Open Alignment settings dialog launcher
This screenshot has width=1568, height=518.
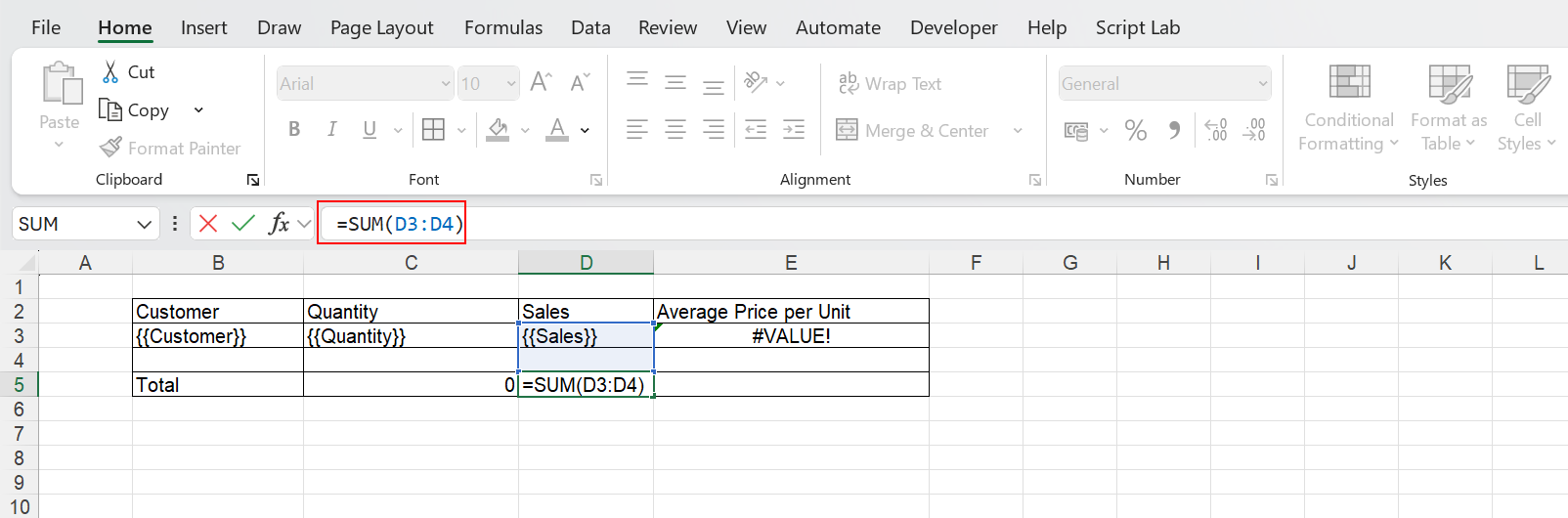tap(1035, 180)
